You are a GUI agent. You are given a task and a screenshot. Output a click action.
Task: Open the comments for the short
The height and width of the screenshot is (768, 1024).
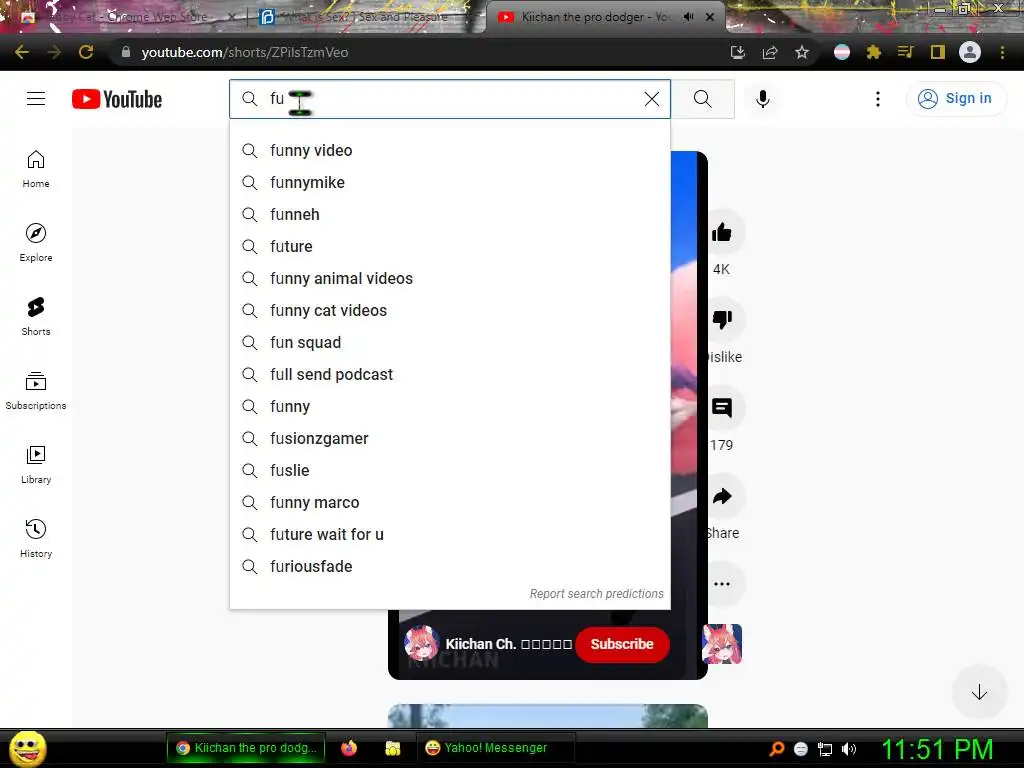(722, 408)
